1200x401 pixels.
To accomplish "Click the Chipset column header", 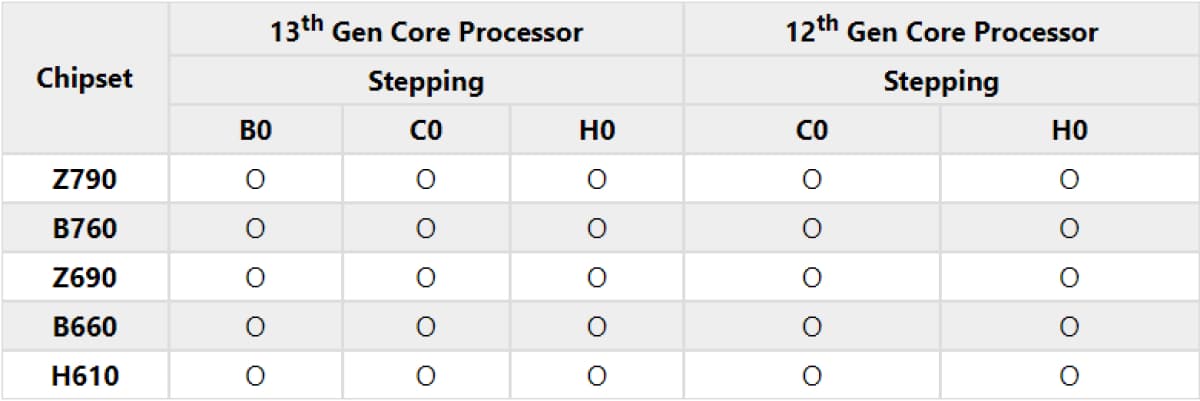I will point(84,79).
